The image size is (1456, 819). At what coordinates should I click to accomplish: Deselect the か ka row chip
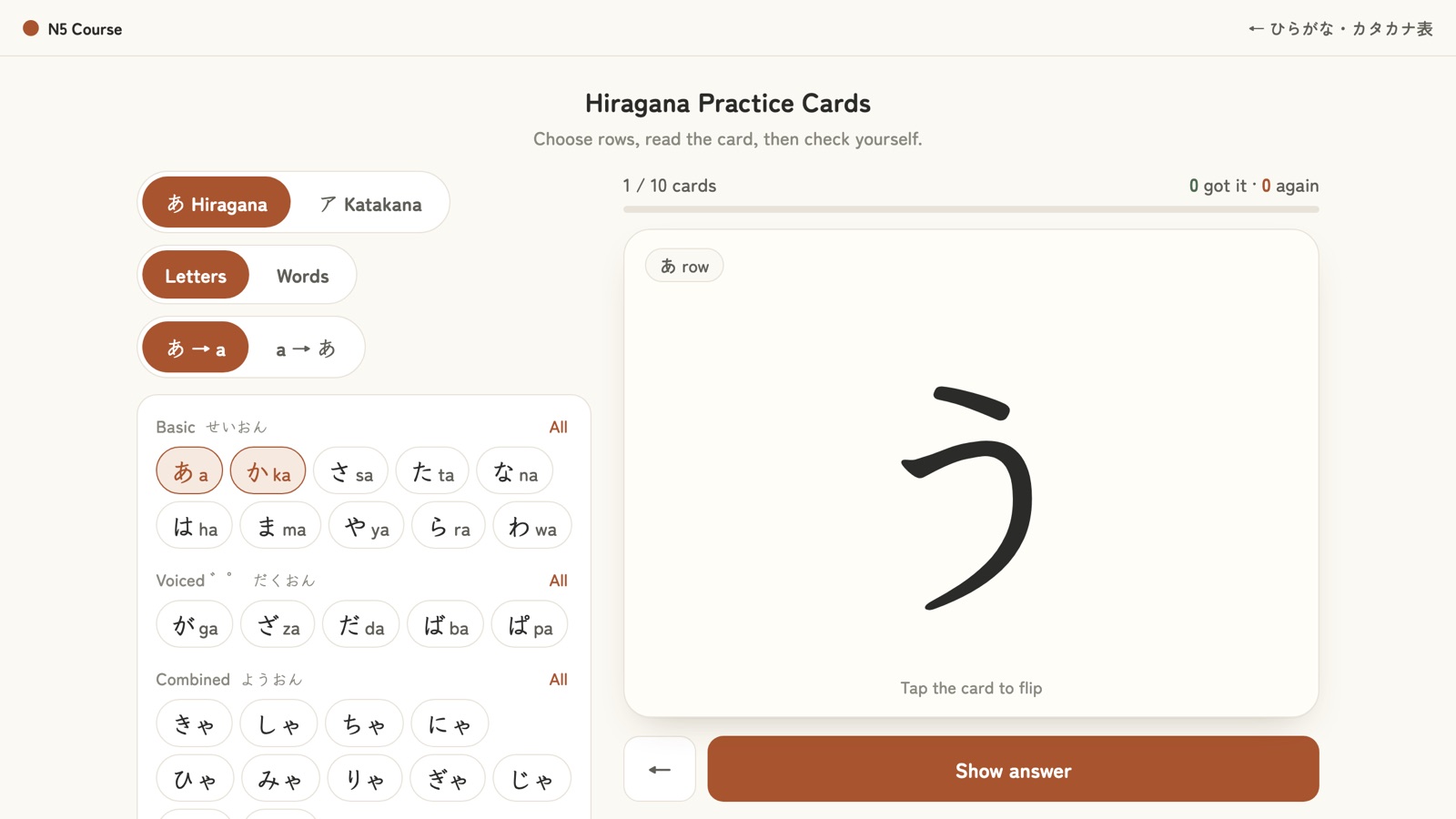(268, 471)
